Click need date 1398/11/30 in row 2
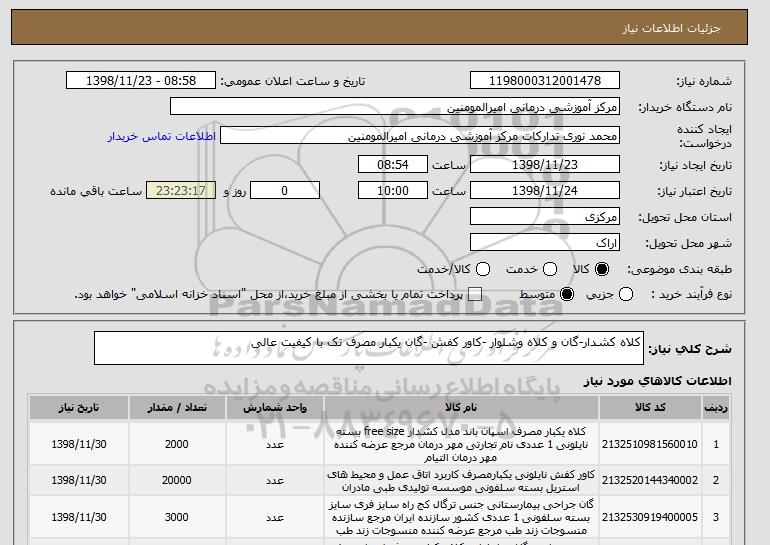 79,480
